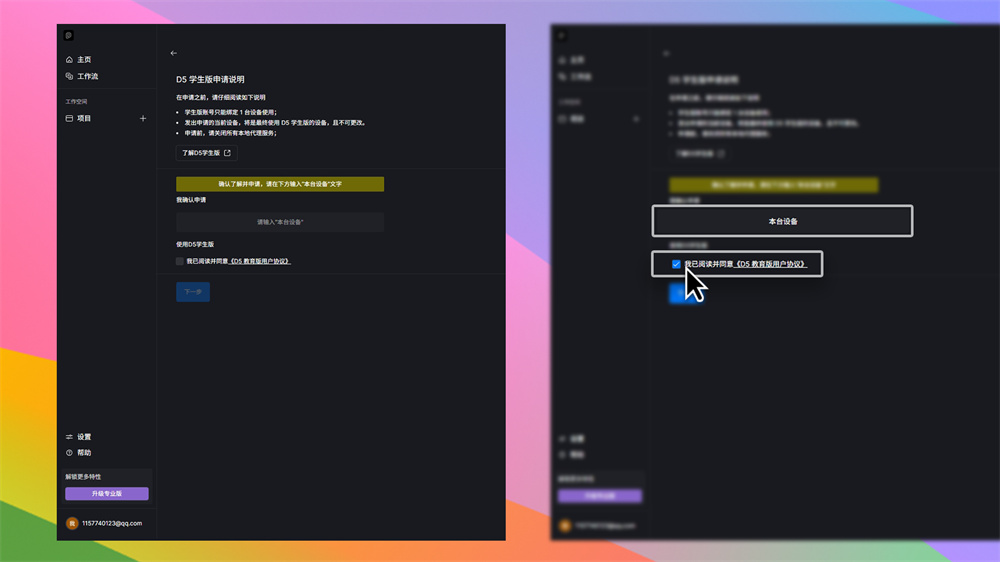
Task: Click the app logo in the sidebar top
Action: coord(69,35)
